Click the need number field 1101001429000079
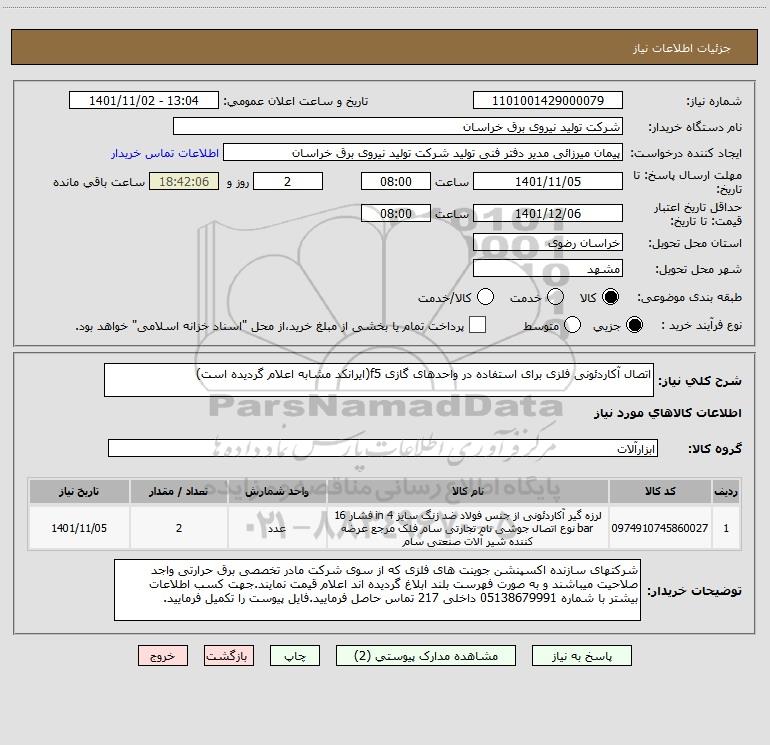Image resolution: width=770 pixels, height=745 pixels. [548, 100]
